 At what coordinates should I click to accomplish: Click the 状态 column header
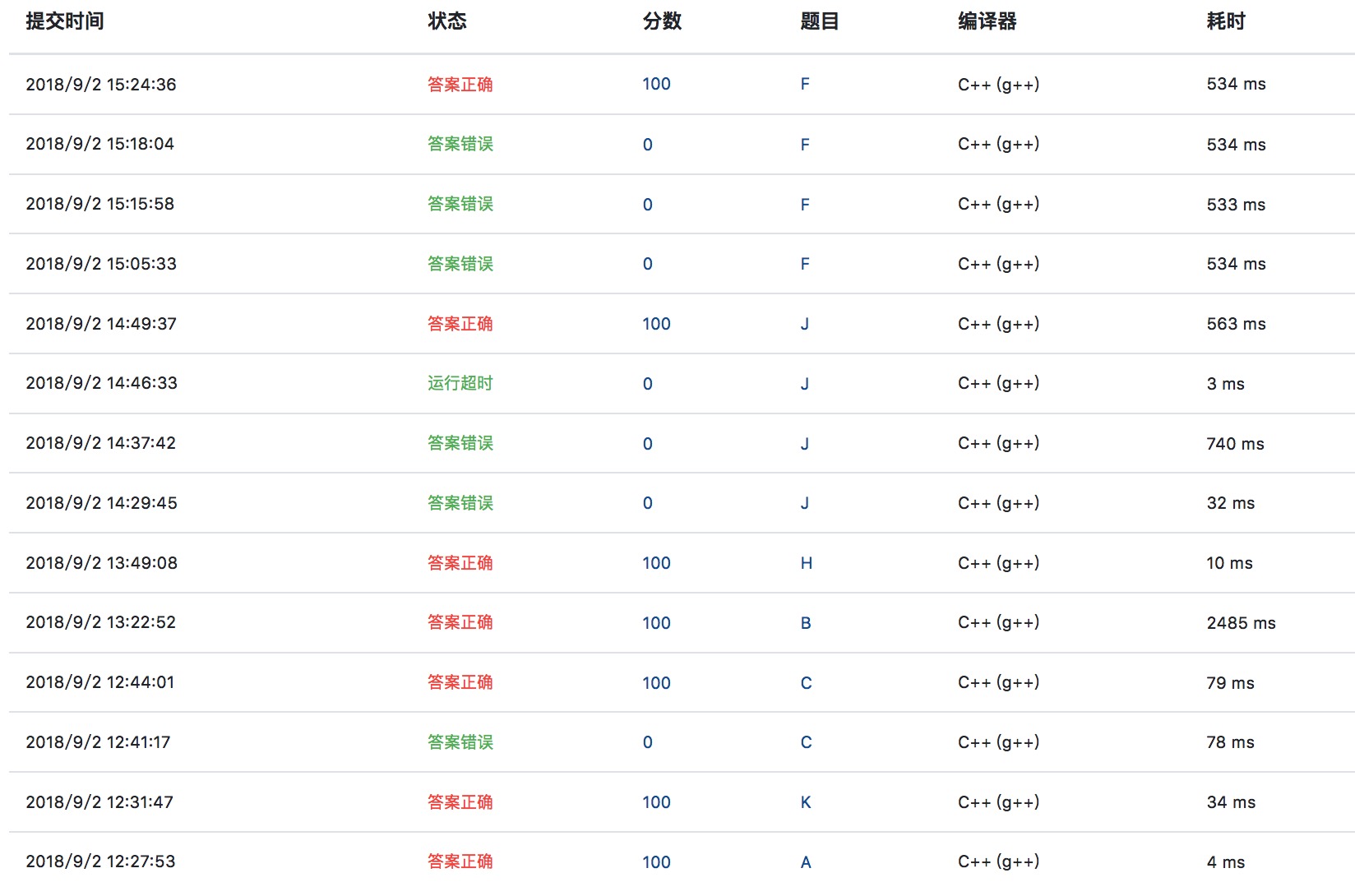(447, 21)
